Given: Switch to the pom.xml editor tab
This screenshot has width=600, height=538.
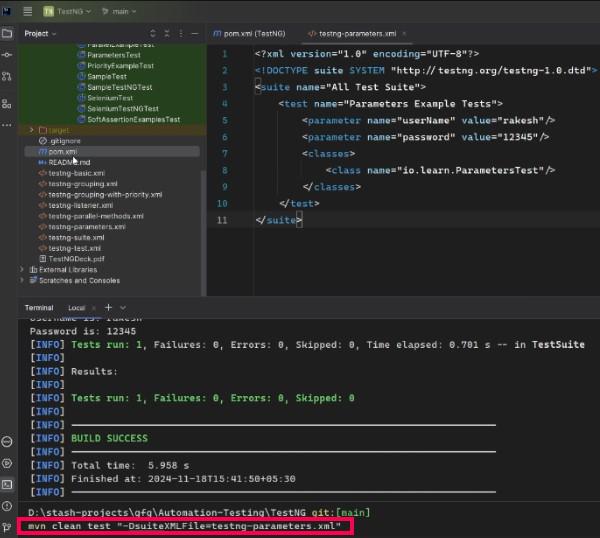Looking at the screenshot, I should pos(250,33).
